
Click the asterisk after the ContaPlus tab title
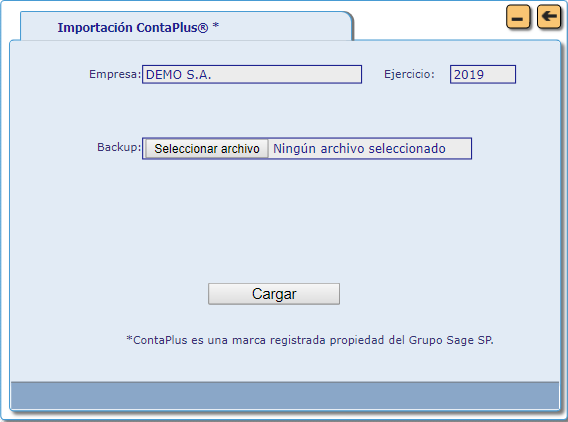pos(216,25)
